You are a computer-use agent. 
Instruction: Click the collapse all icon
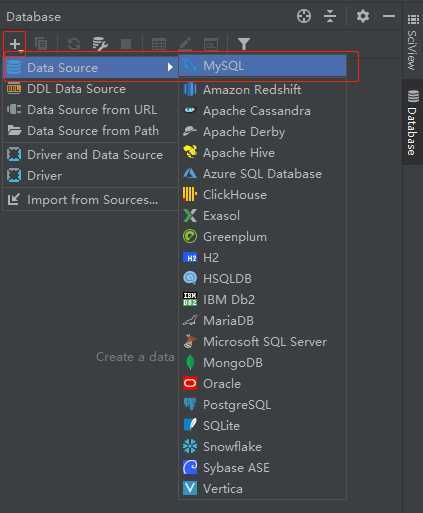[x=330, y=16]
